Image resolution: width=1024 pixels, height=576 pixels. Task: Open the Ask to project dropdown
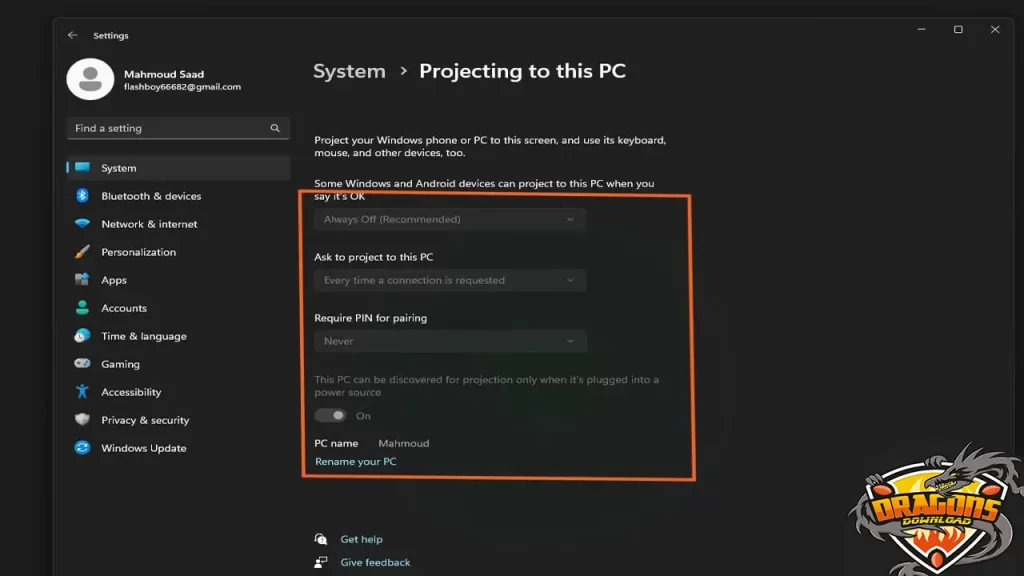point(449,280)
